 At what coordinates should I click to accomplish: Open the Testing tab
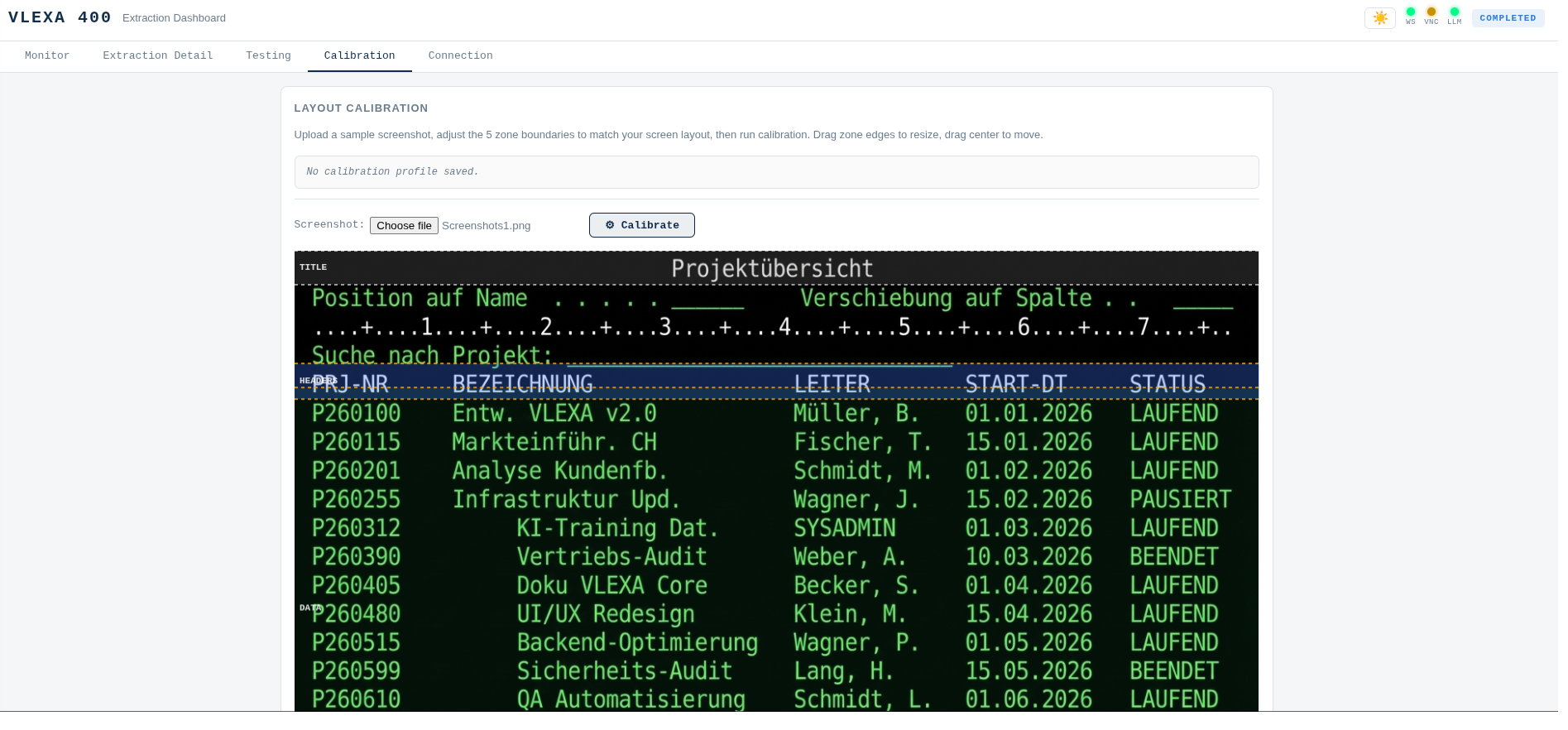click(268, 55)
